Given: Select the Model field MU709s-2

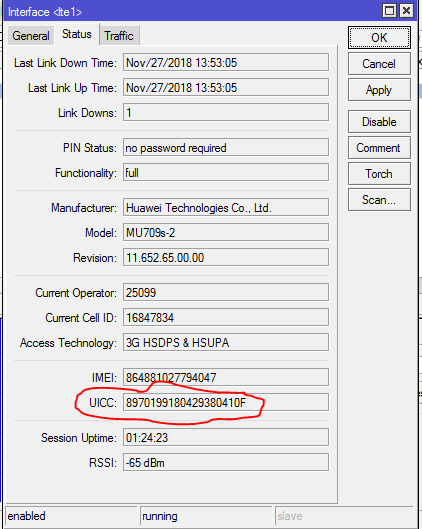Looking at the screenshot, I should click(x=226, y=232).
